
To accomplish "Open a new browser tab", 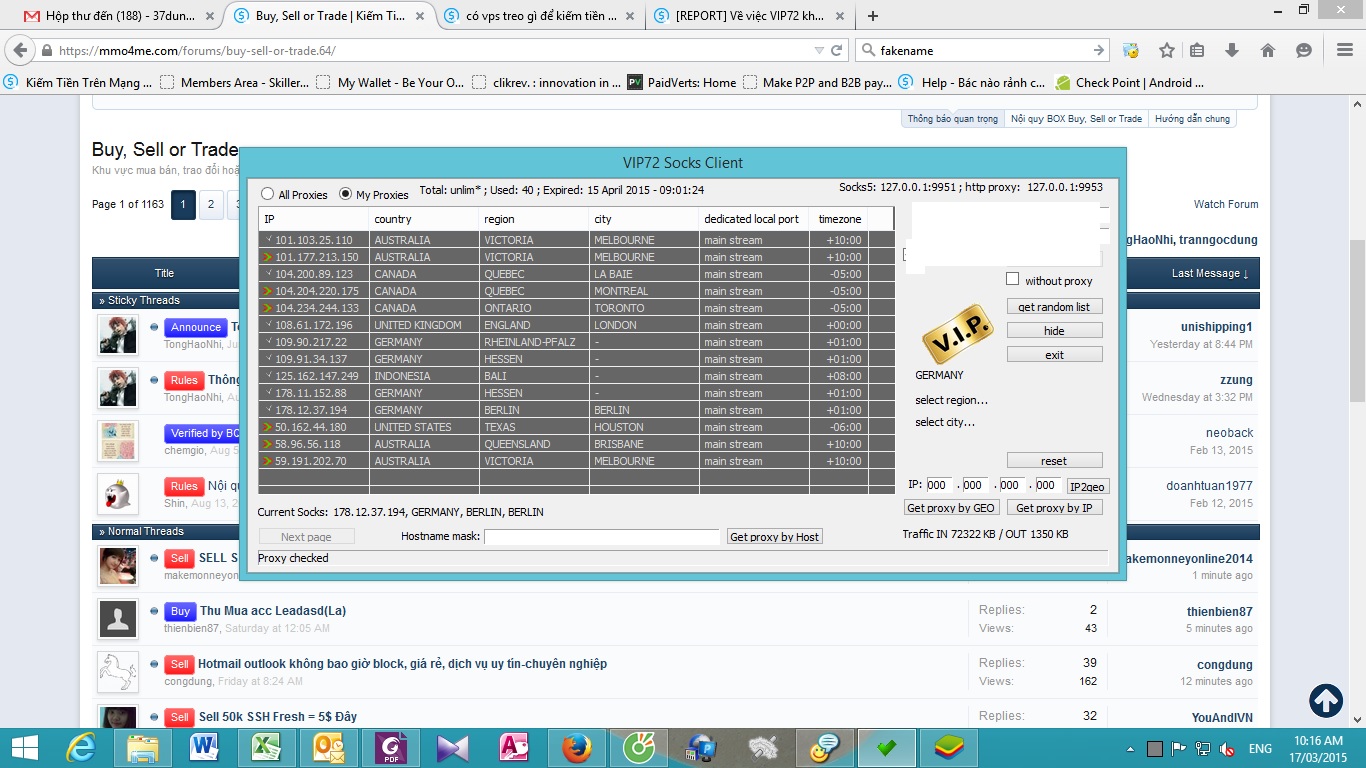I will [873, 16].
